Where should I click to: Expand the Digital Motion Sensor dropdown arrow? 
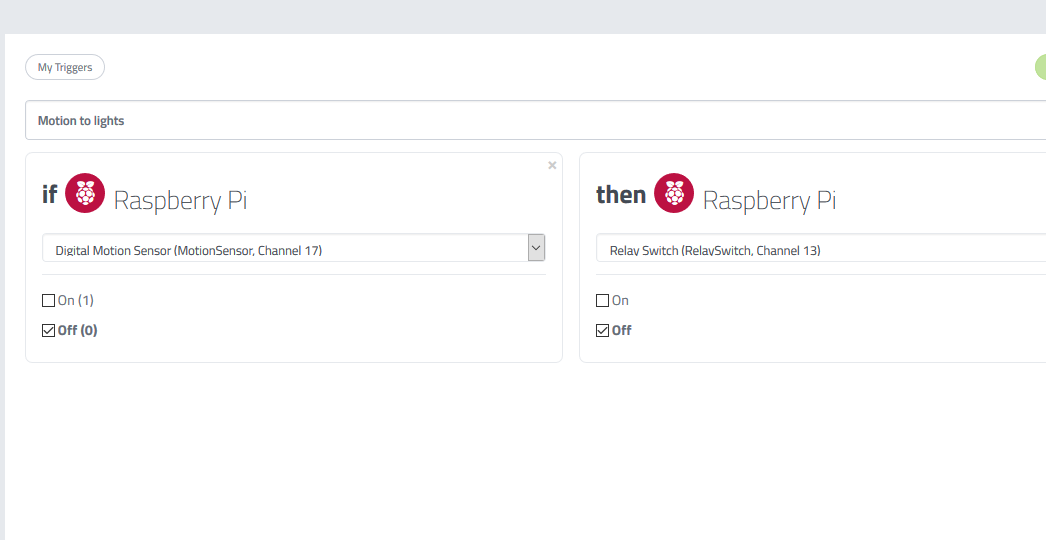(536, 248)
